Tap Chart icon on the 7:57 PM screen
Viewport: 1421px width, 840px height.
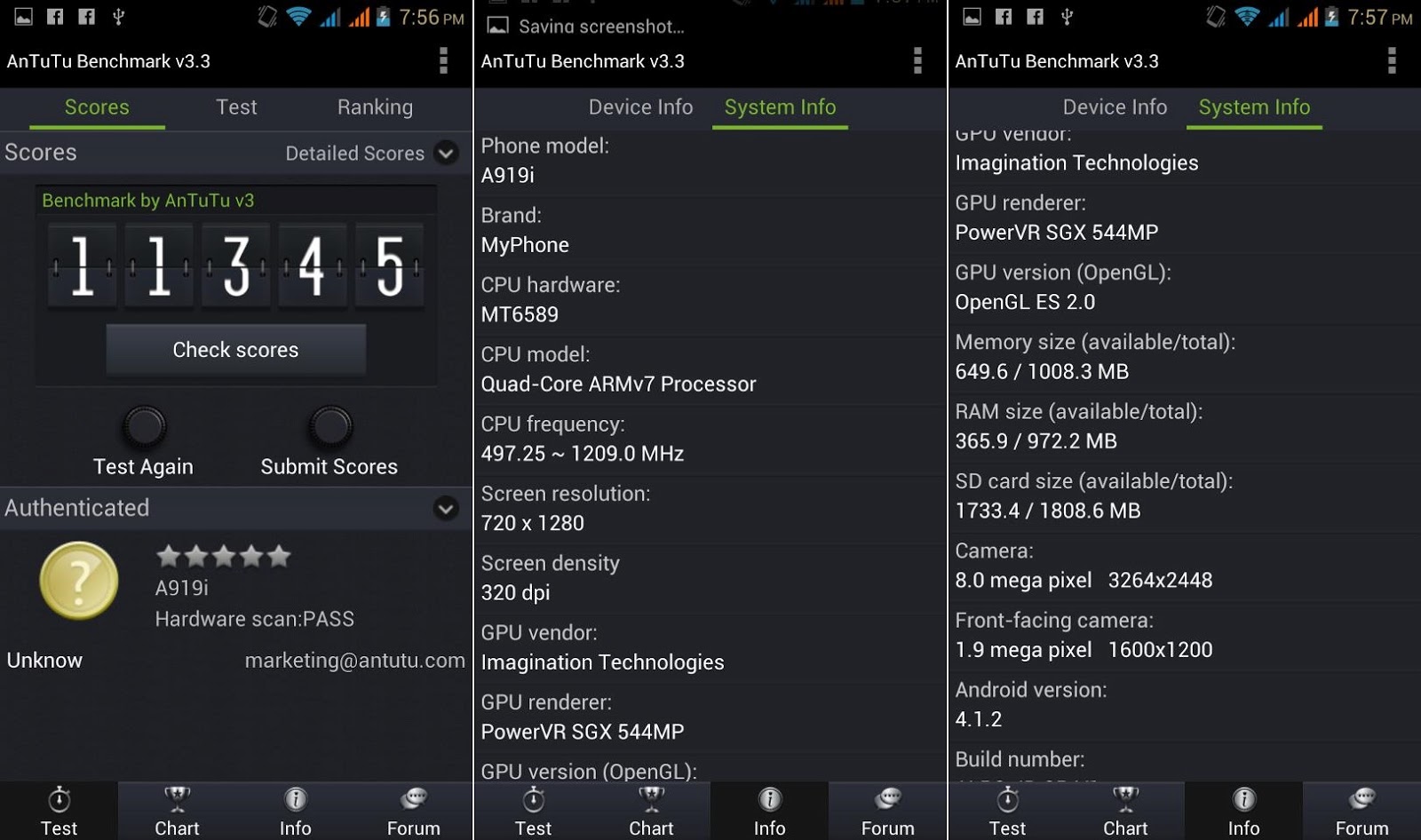[1126, 799]
